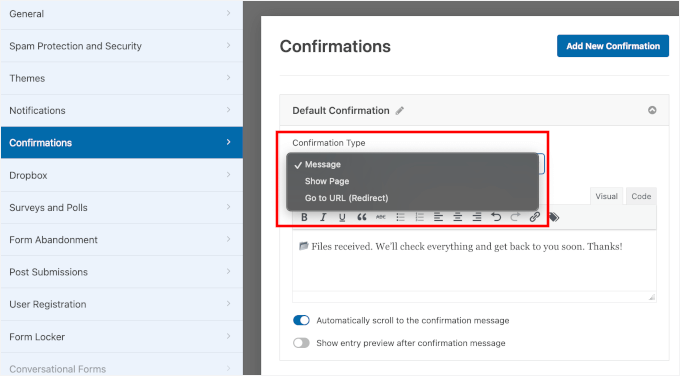Click chevron beside Dropbox
The height and width of the screenshot is (376, 680).
pos(229,174)
